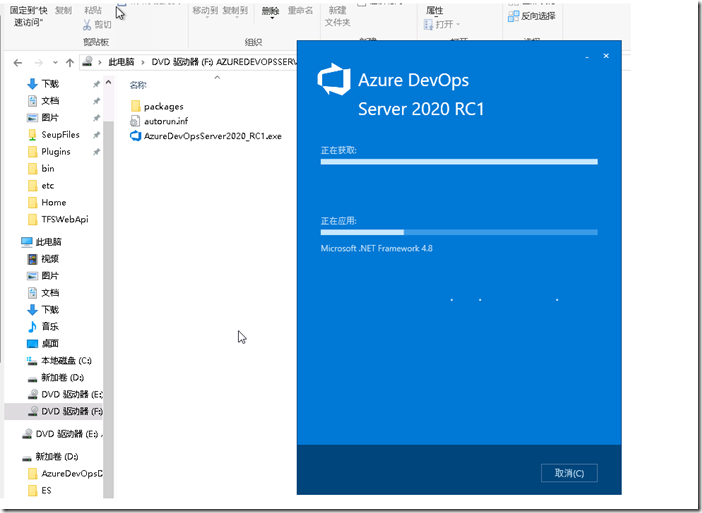Image resolution: width=702 pixels, height=513 pixels.
Task: Click the Cancel button in the installer
Action: pyautogui.click(x=569, y=473)
